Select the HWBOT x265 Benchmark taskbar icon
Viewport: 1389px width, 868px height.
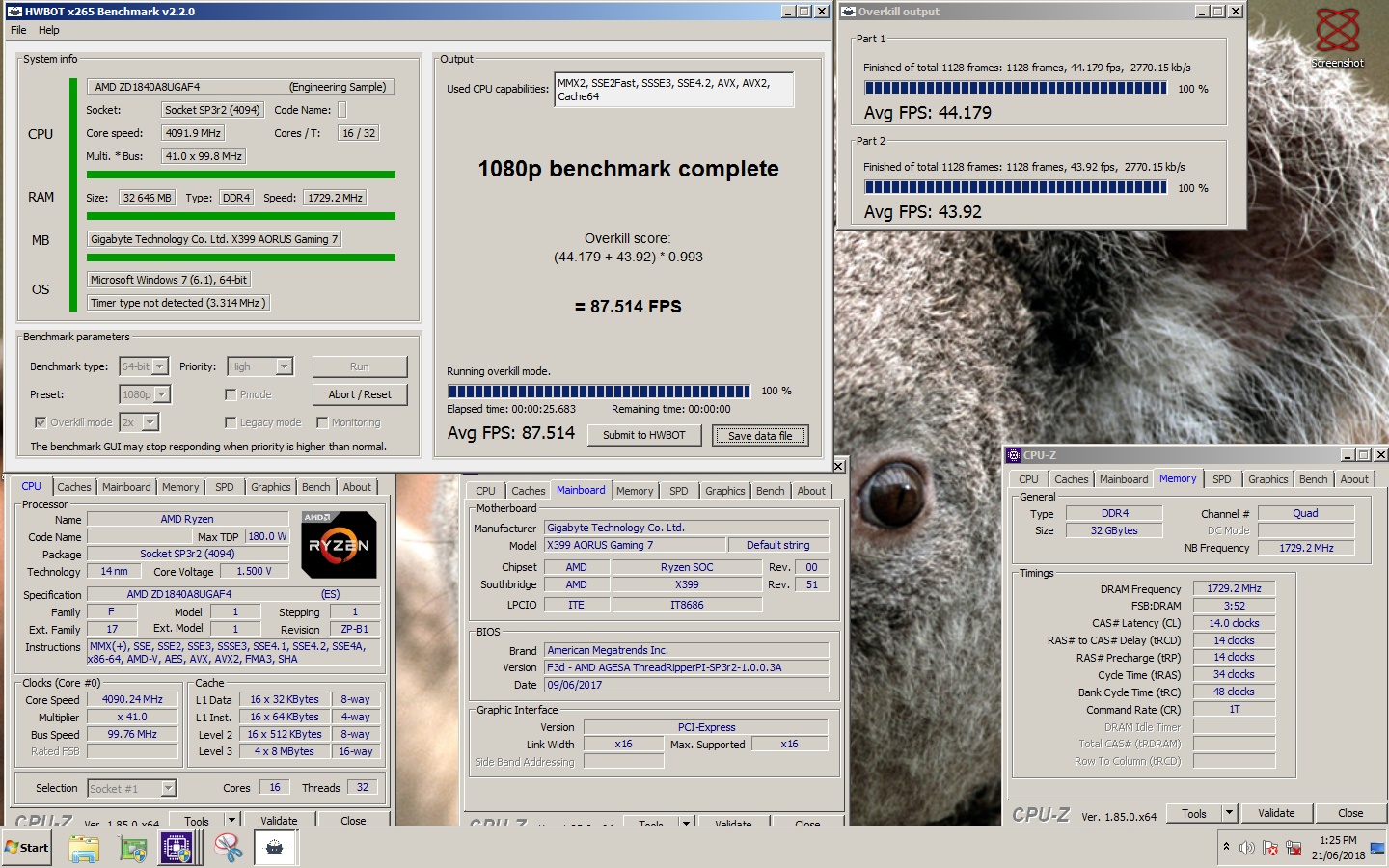[x=275, y=848]
